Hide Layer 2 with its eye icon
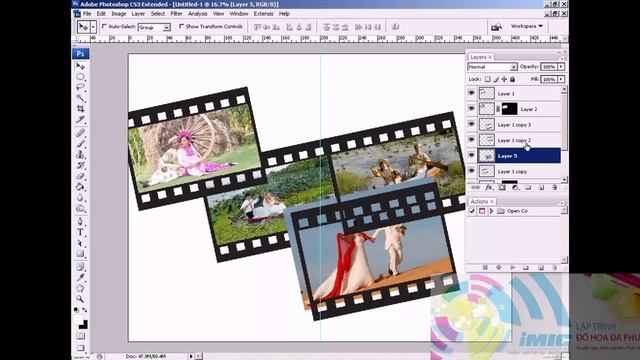Image resolution: width=640 pixels, height=360 pixels. tap(471, 109)
